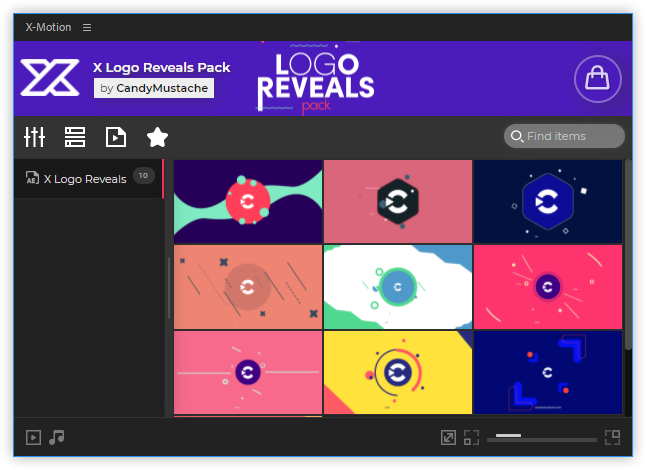
Task: Select the rose background black hexagon thumbnail
Action: click(398, 201)
